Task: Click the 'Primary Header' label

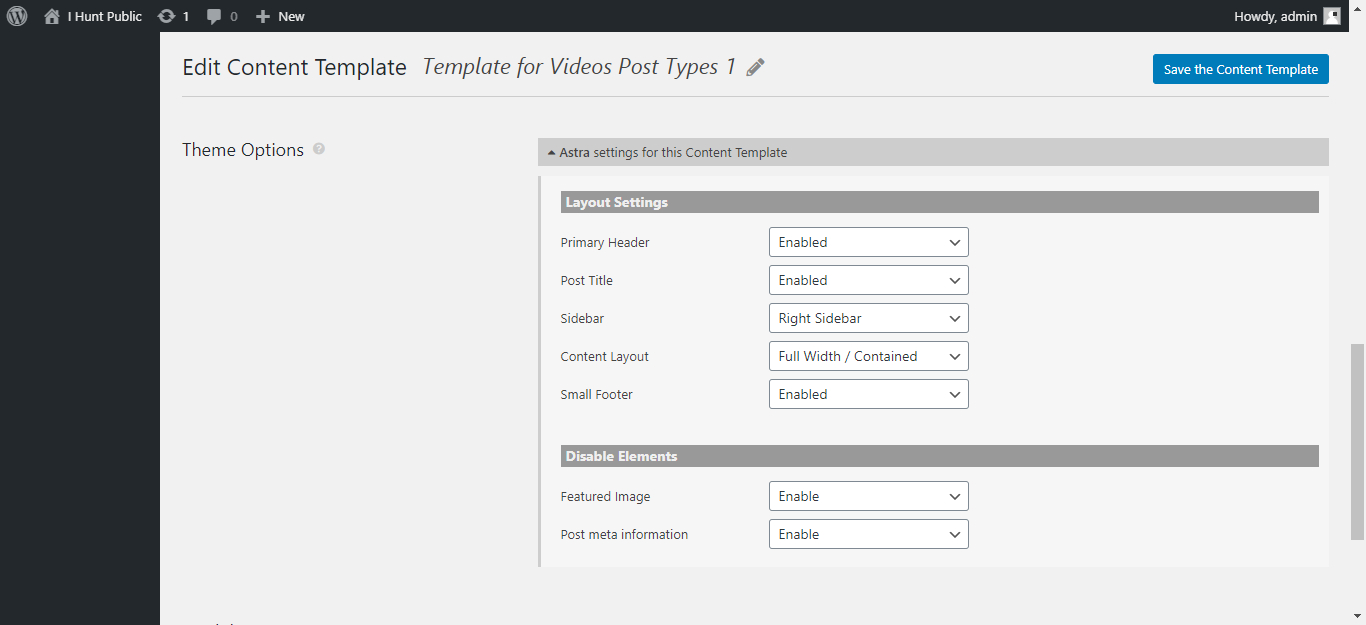Action: click(605, 242)
